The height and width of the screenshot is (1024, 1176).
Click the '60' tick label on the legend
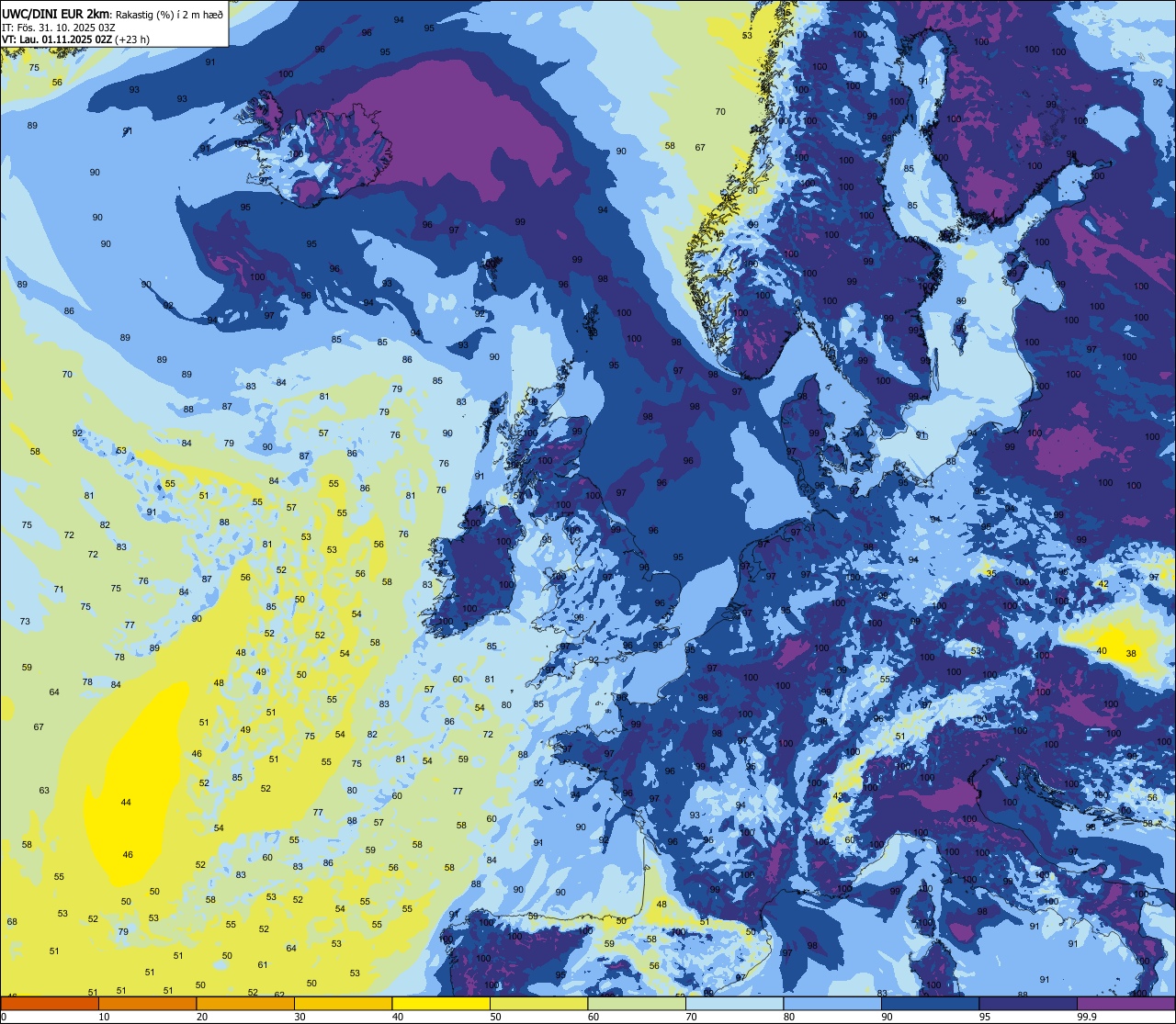(594, 1017)
